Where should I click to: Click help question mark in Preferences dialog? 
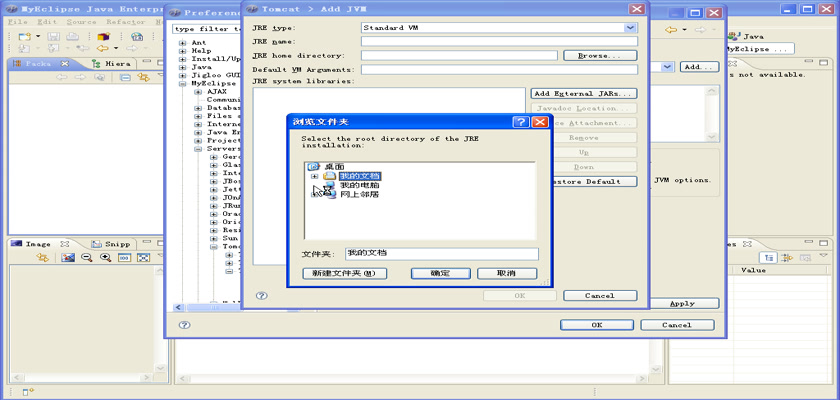pos(184,324)
